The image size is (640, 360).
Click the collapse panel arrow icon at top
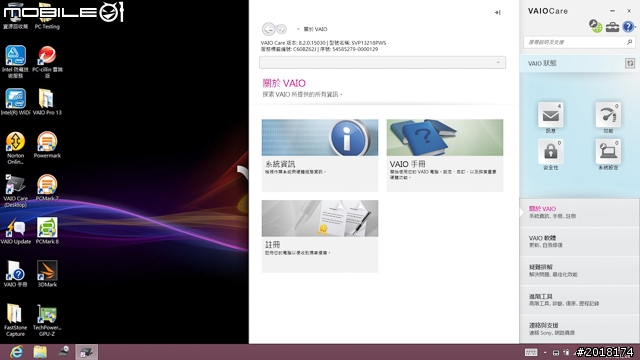point(498,13)
